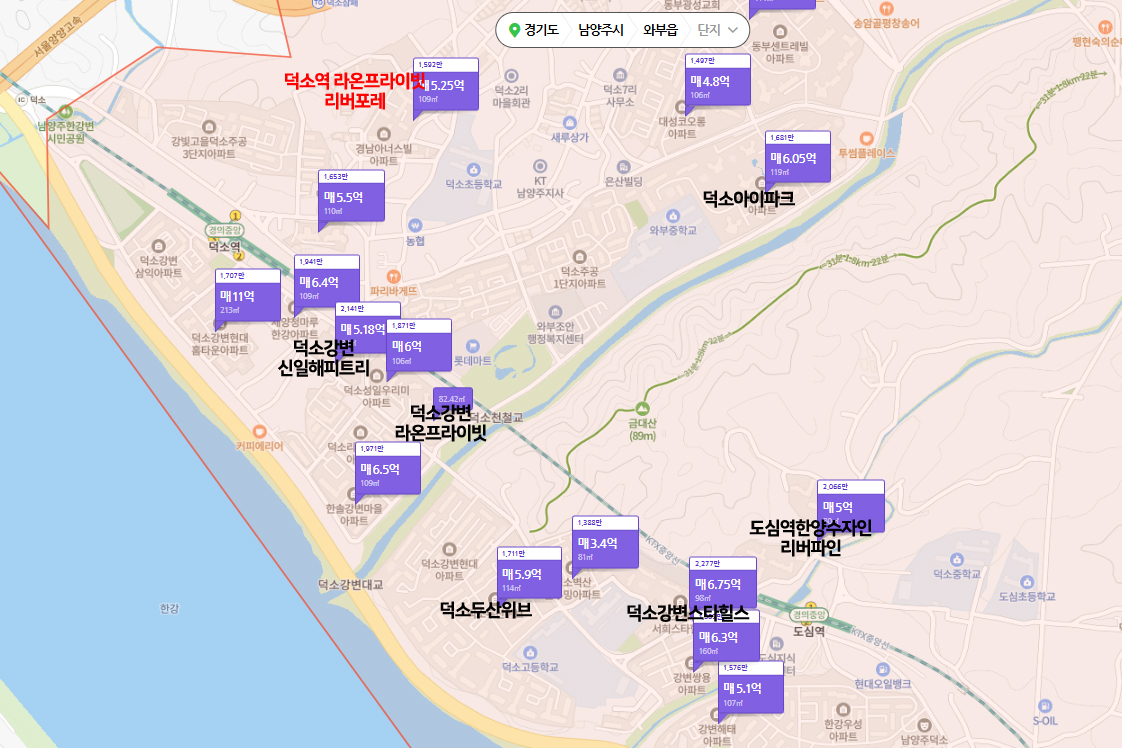Click the 현대오일뱅크 gas station icon

(882, 670)
